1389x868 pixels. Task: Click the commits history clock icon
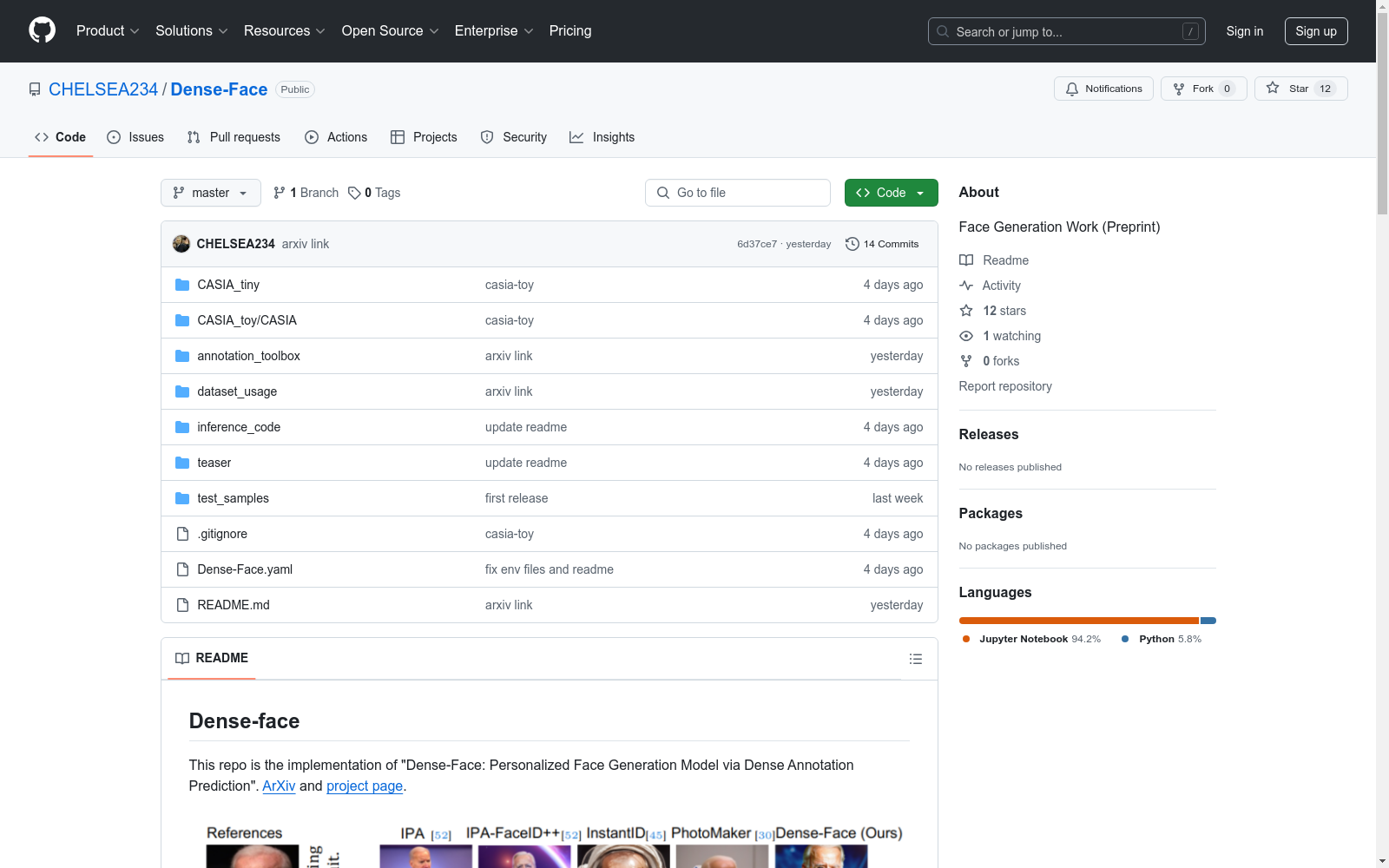pos(852,244)
